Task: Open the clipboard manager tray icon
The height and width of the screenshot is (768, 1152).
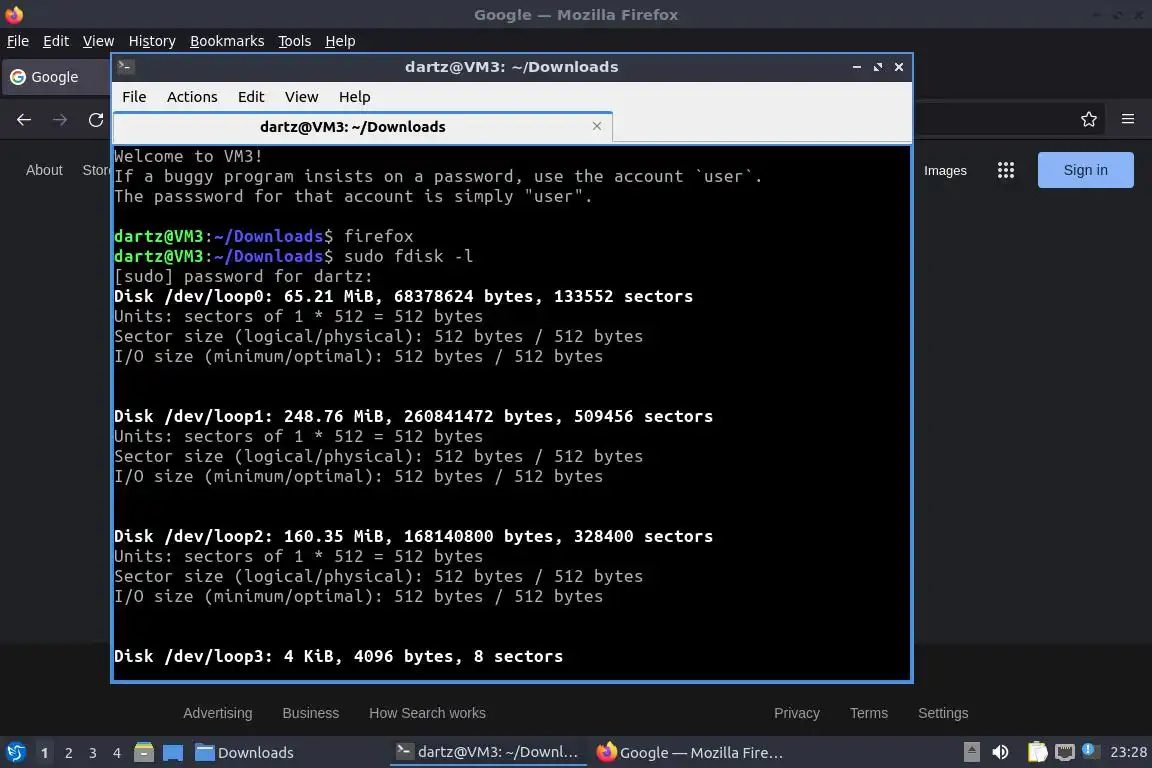Action: (x=1037, y=753)
